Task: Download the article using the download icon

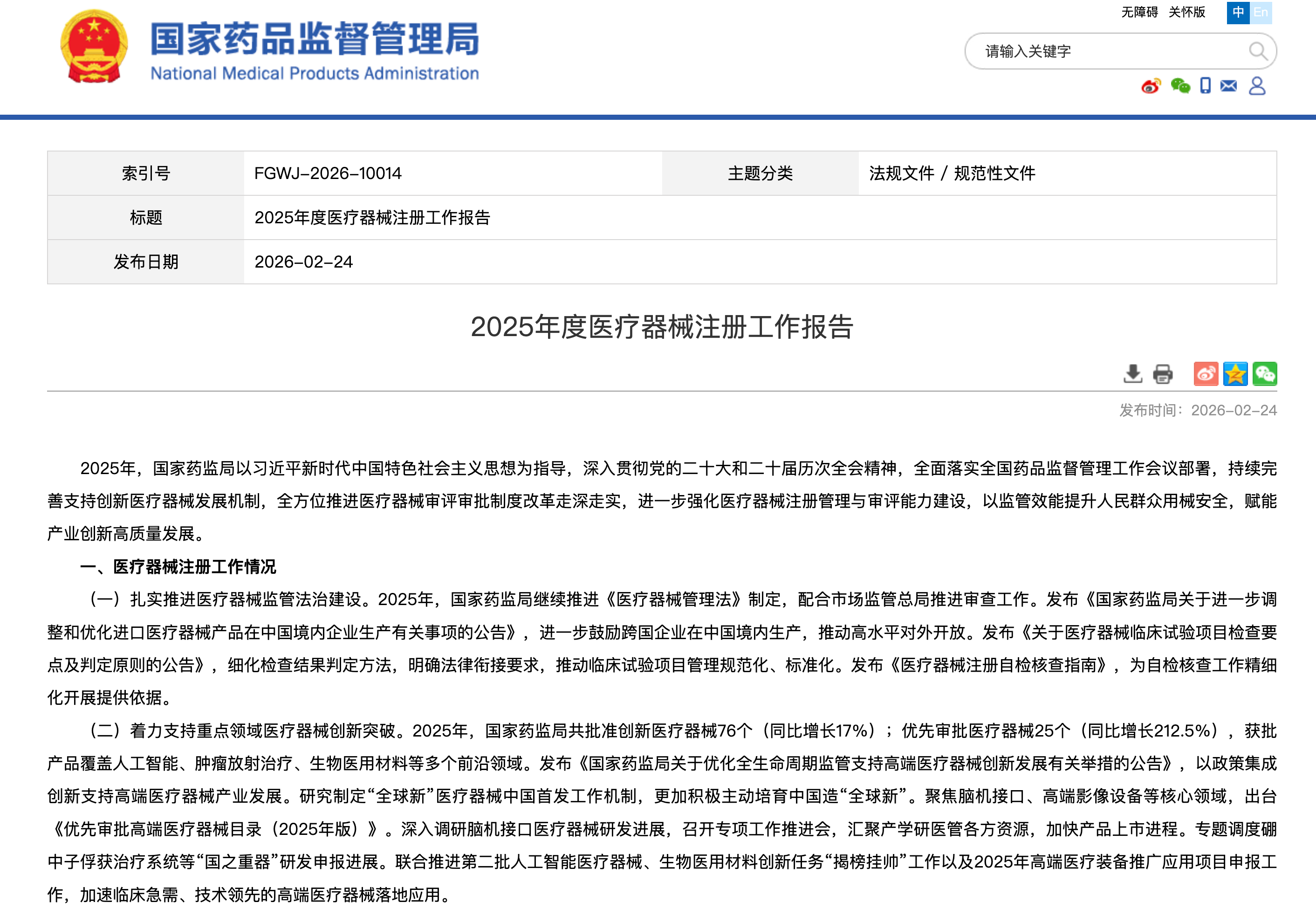Action: coord(1133,374)
